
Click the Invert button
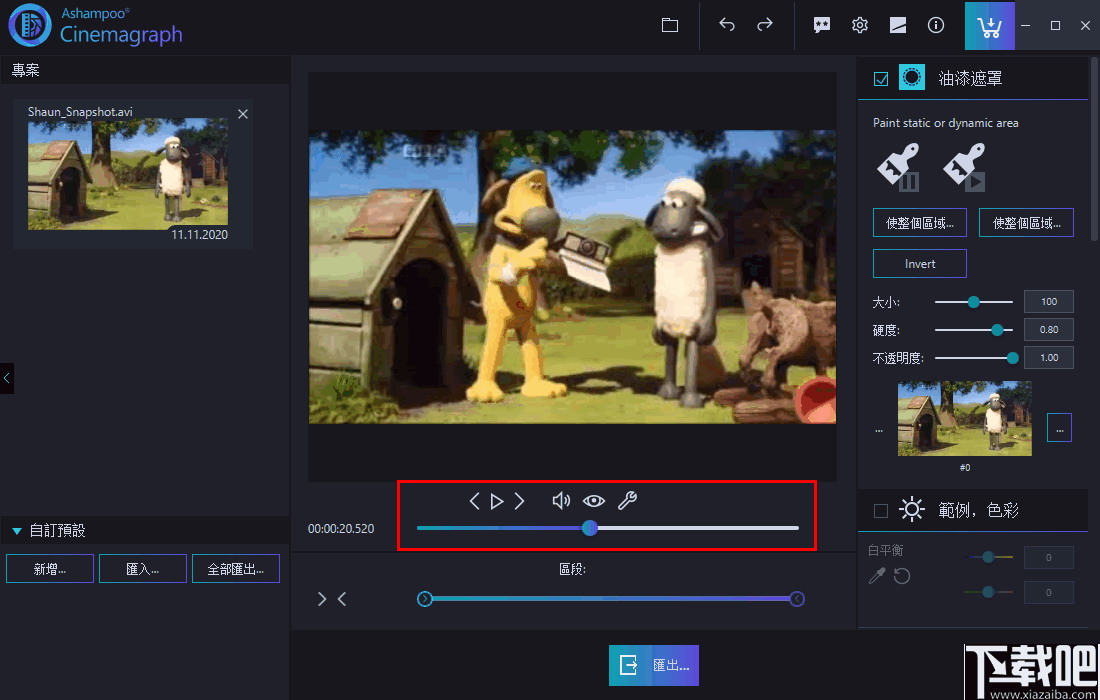pos(919,264)
